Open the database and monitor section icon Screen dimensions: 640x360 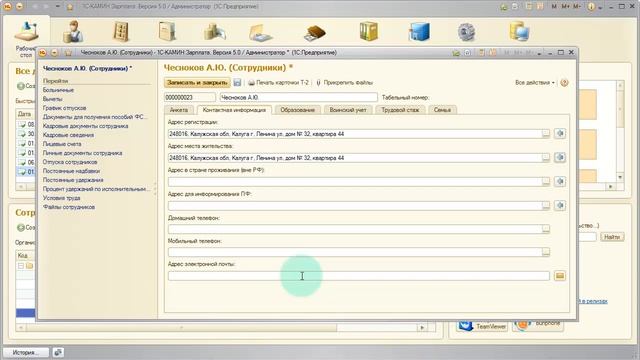[x=519, y=32]
